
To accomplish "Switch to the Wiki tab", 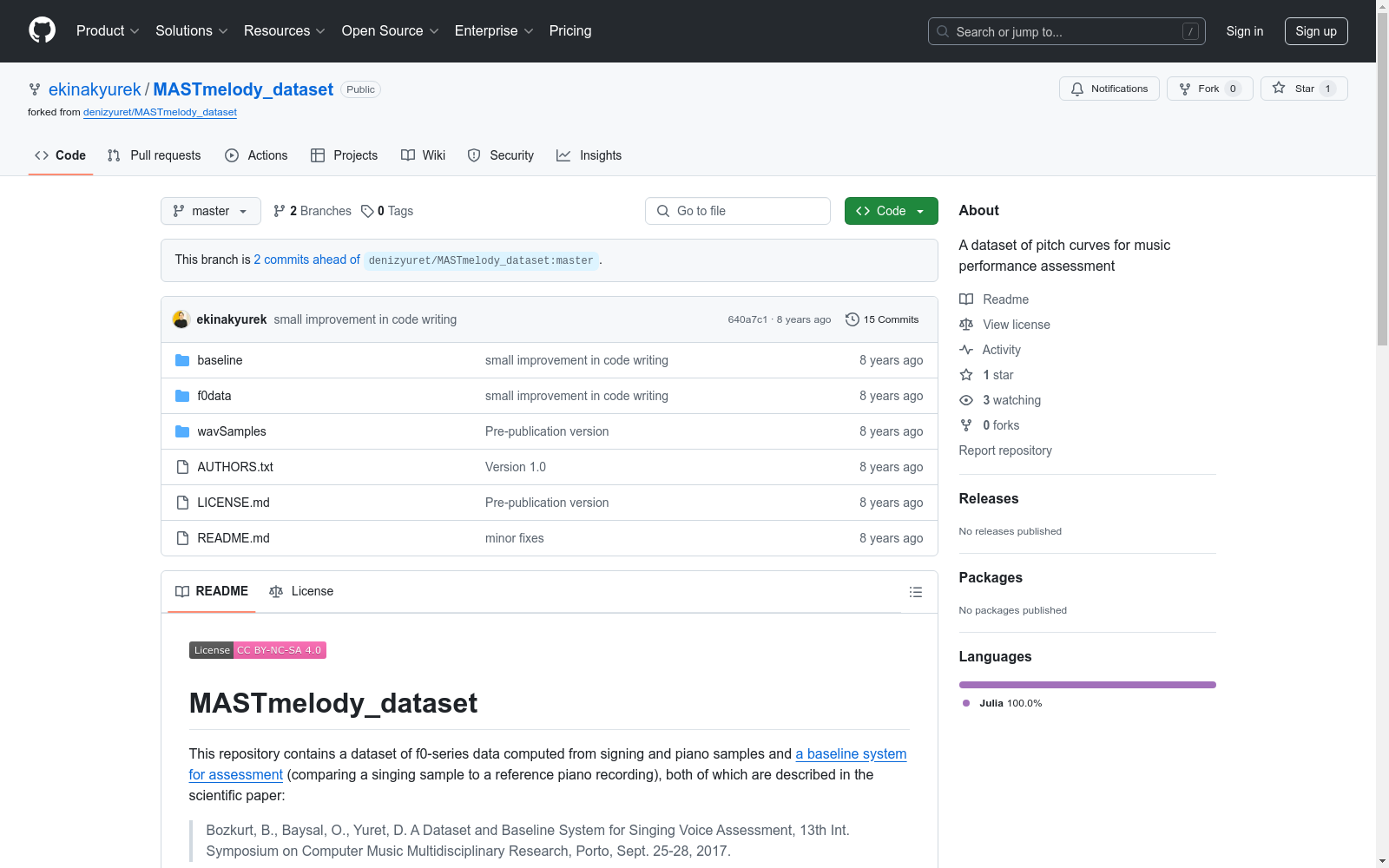I will 424,155.
